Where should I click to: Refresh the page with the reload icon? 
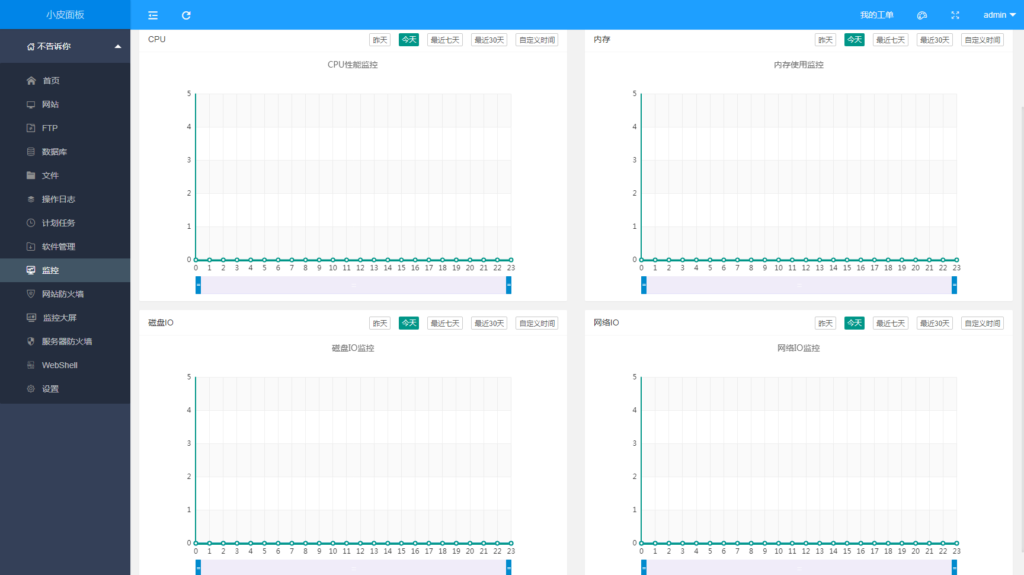click(x=186, y=15)
